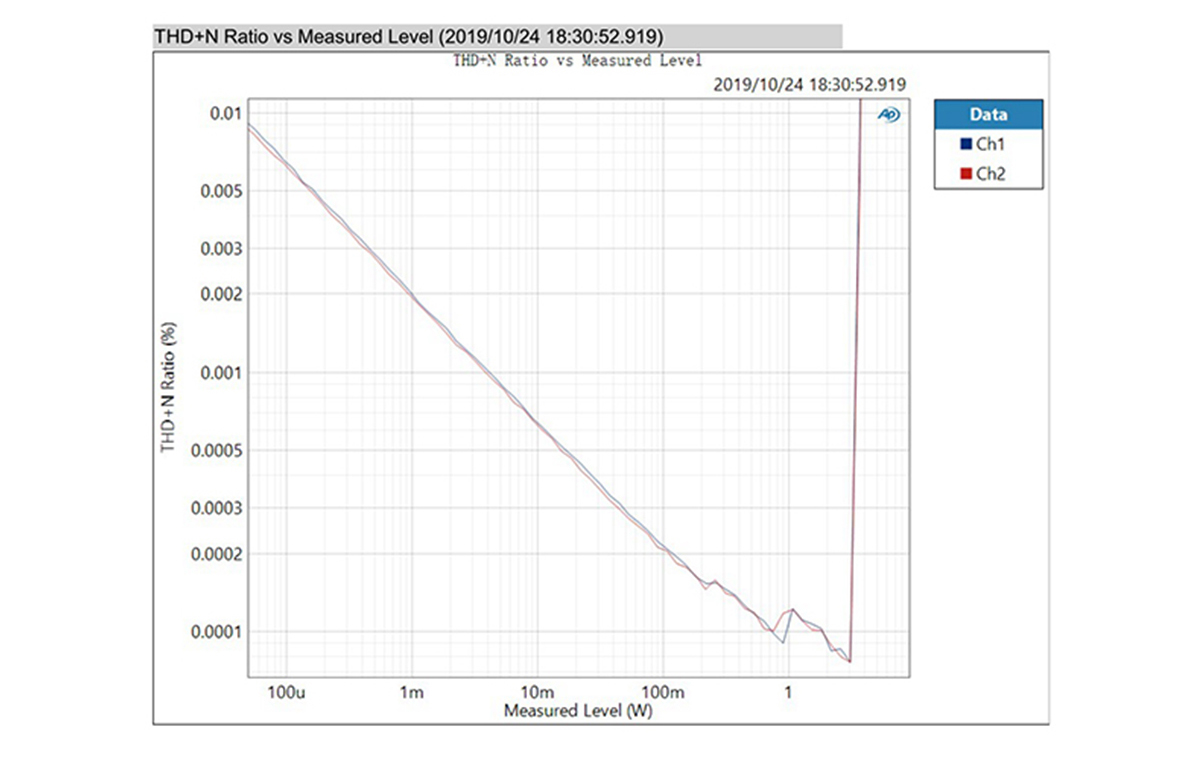Screen dimensions: 1200x762
Task: Click the 0.0002 tick label on Y axis
Action: pyautogui.click(x=216, y=553)
